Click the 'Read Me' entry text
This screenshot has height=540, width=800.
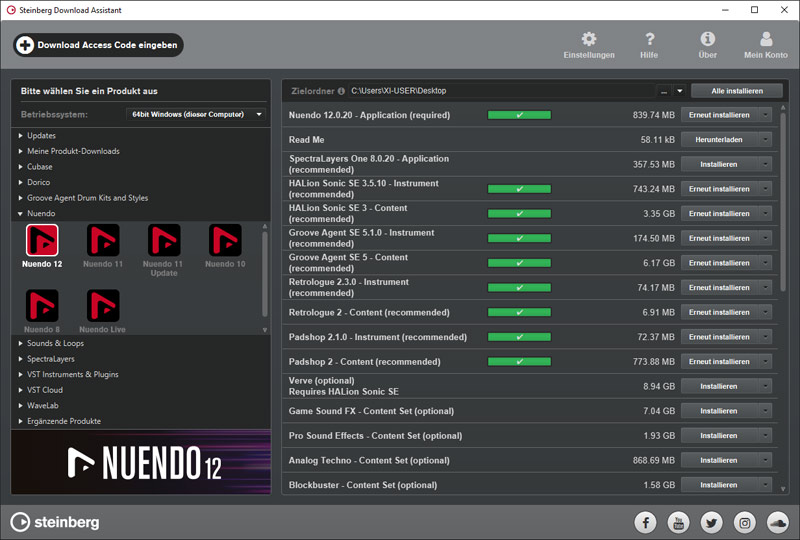[306, 140]
